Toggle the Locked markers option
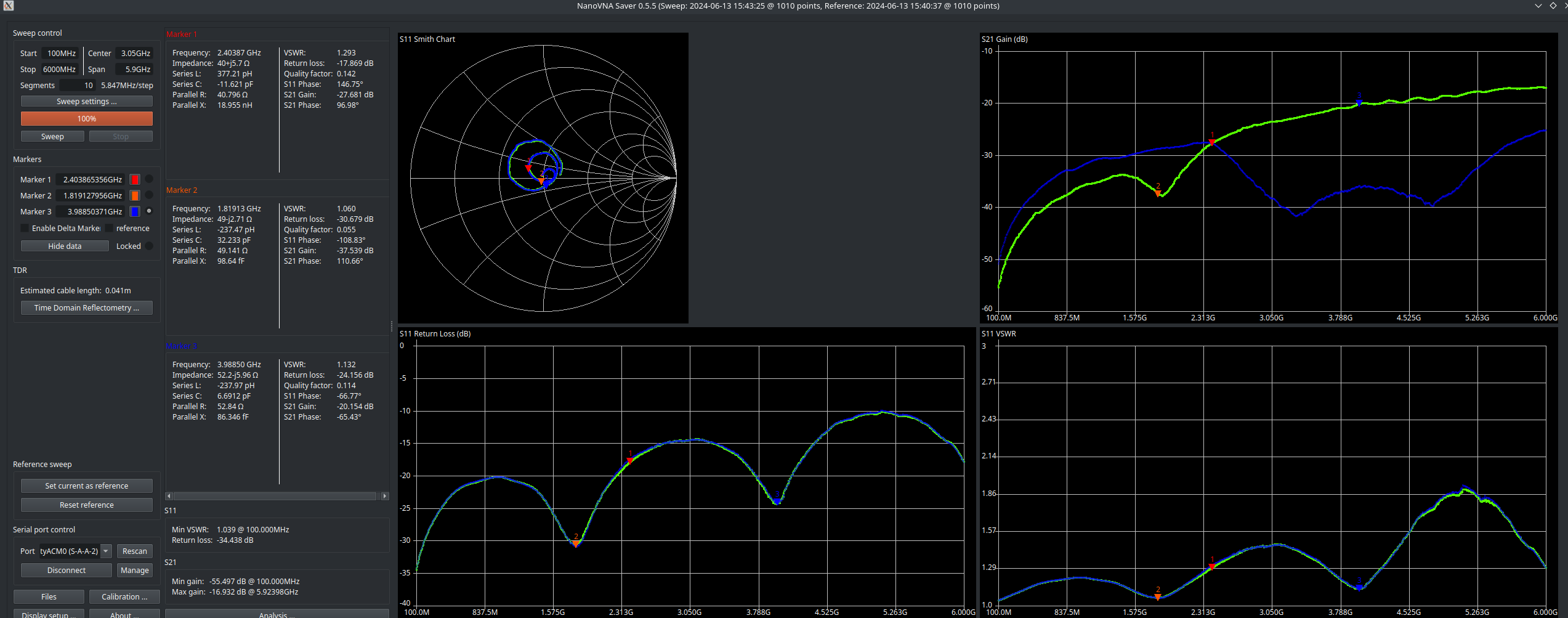Image resolution: width=1568 pixels, height=618 pixels. (149, 246)
